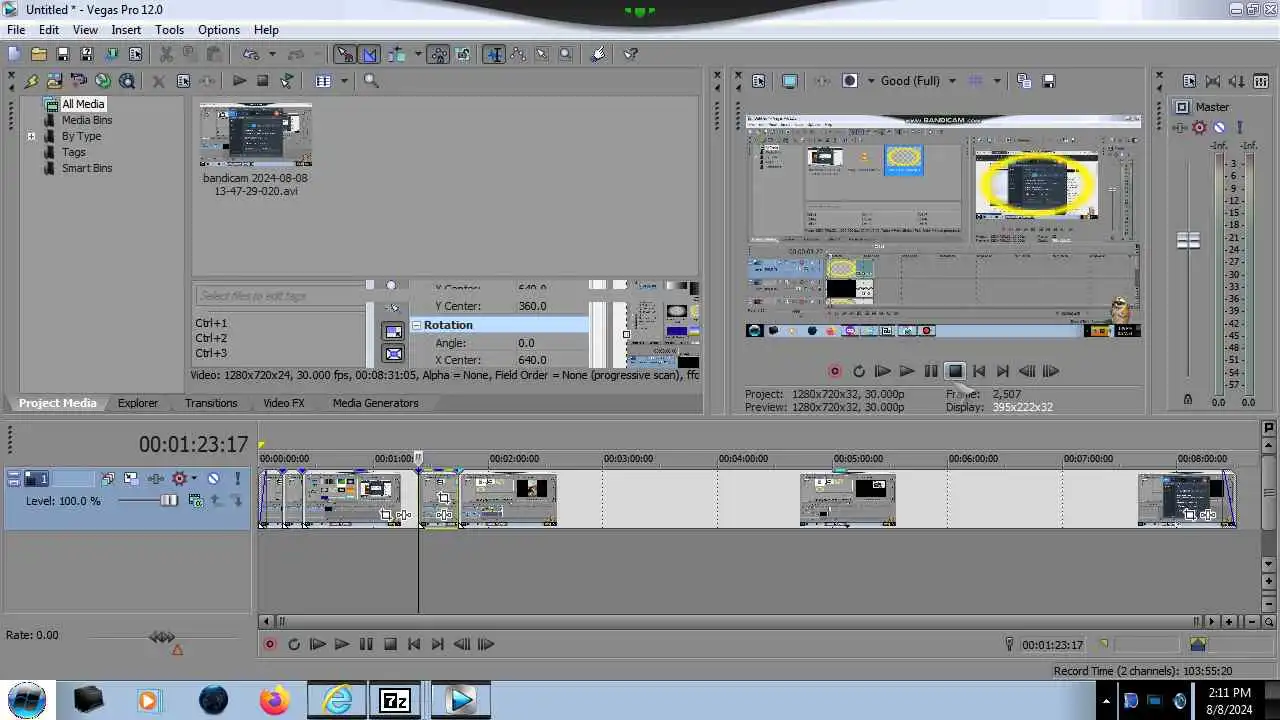
Task: Open the Undo history dropdown arrow
Action: 272,54
